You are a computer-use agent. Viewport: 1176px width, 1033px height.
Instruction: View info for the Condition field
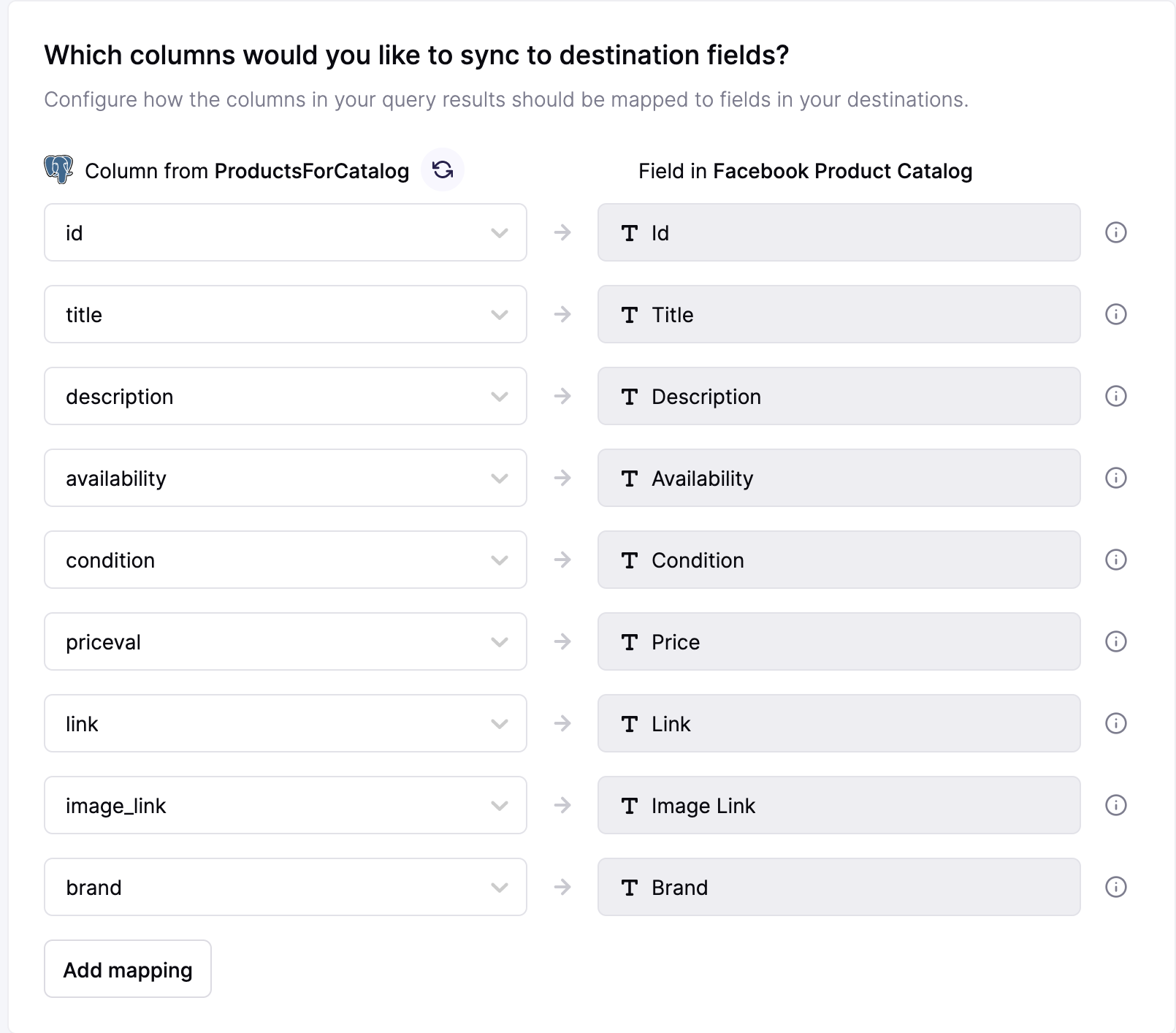(x=1115, y=560)
